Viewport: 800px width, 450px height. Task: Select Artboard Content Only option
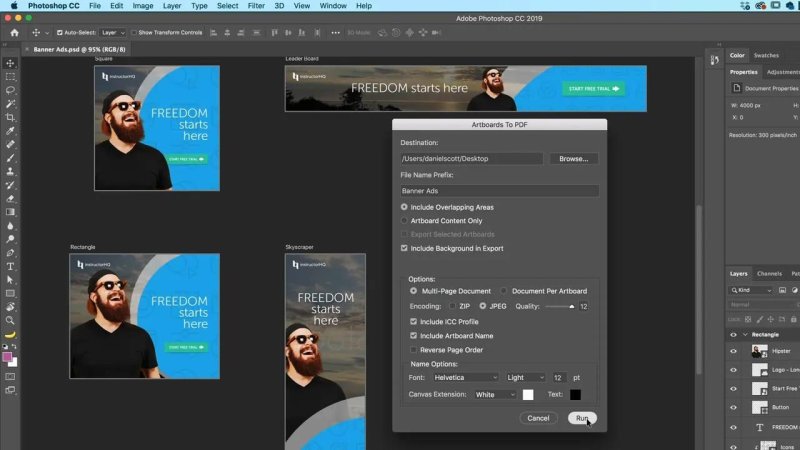[x=404, y=221]
